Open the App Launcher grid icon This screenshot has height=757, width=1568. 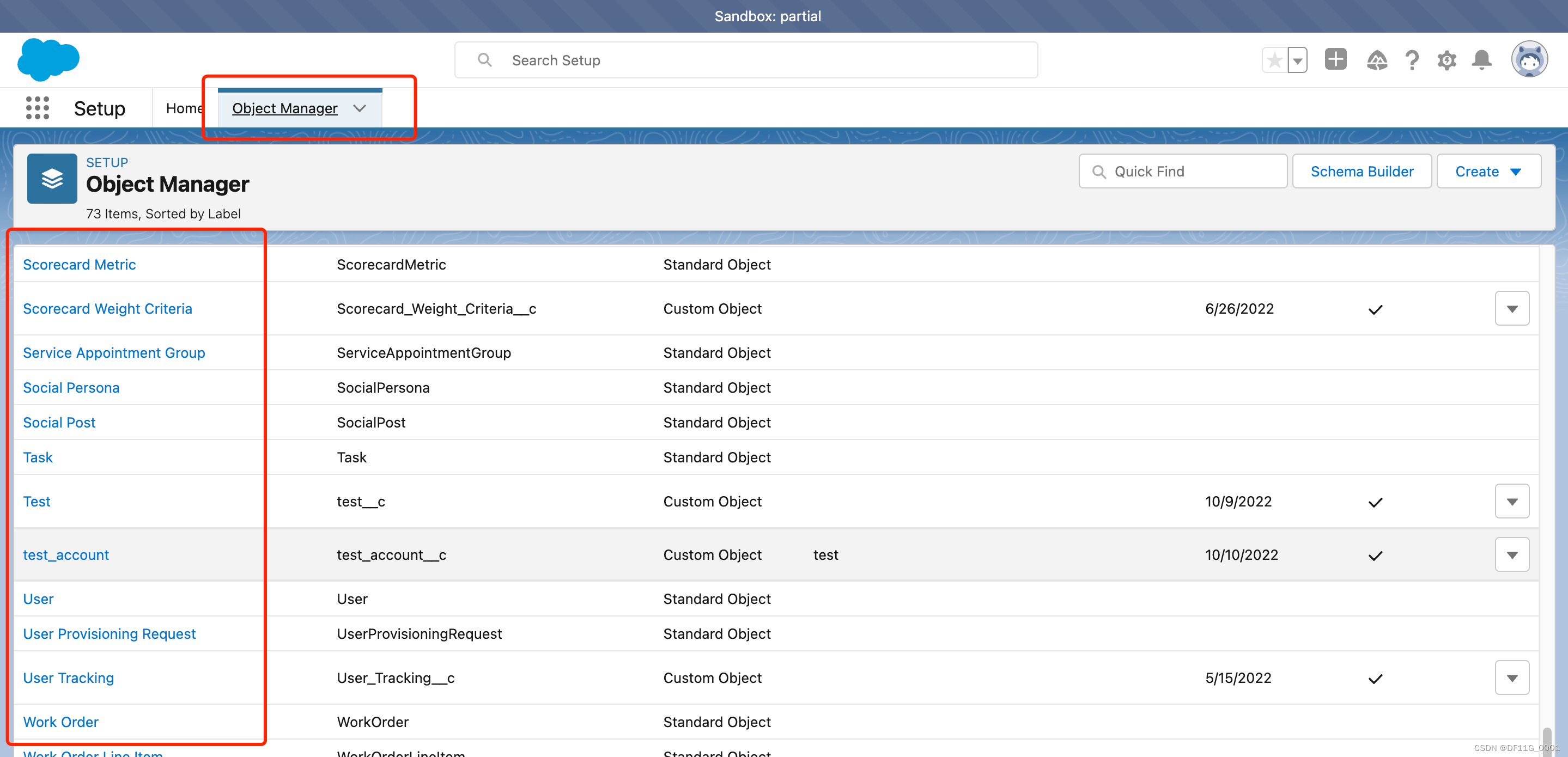(x=37, y=107)
